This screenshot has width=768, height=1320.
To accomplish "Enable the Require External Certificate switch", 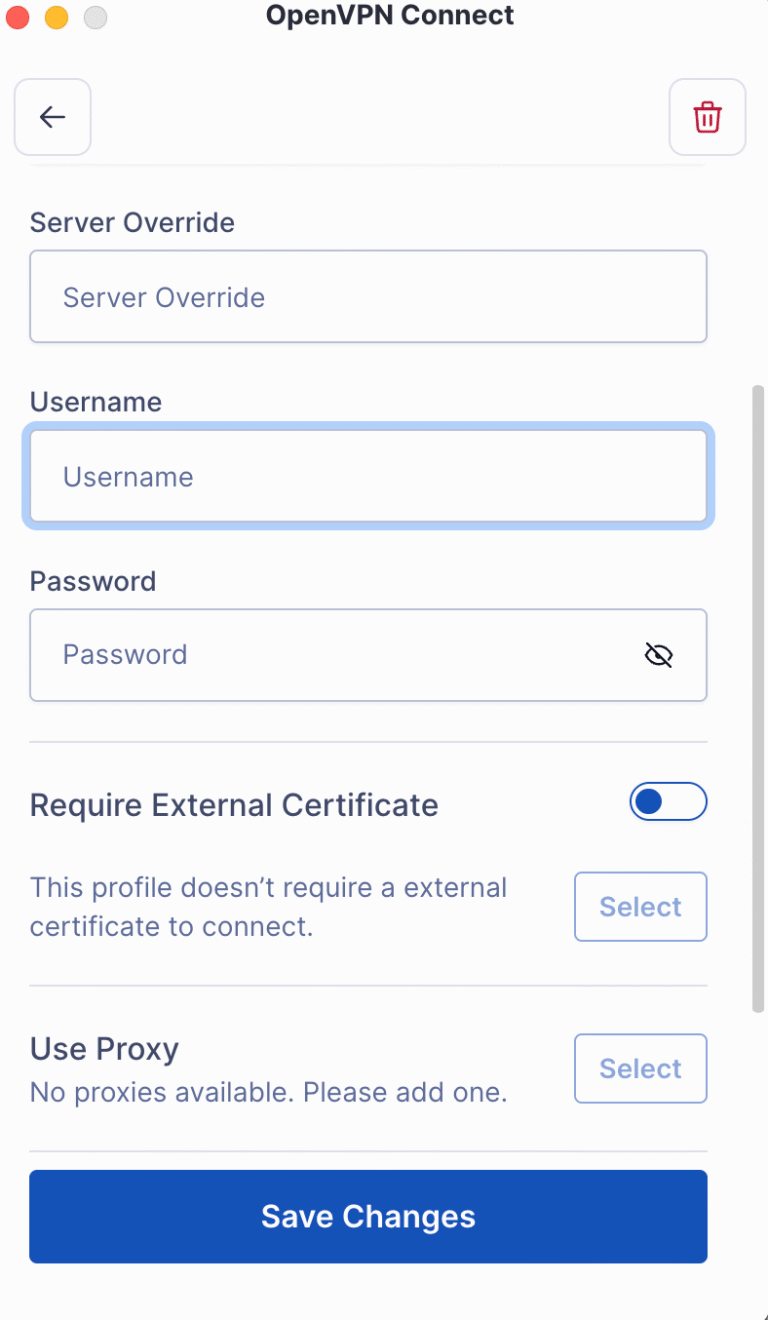I will 668,801.
